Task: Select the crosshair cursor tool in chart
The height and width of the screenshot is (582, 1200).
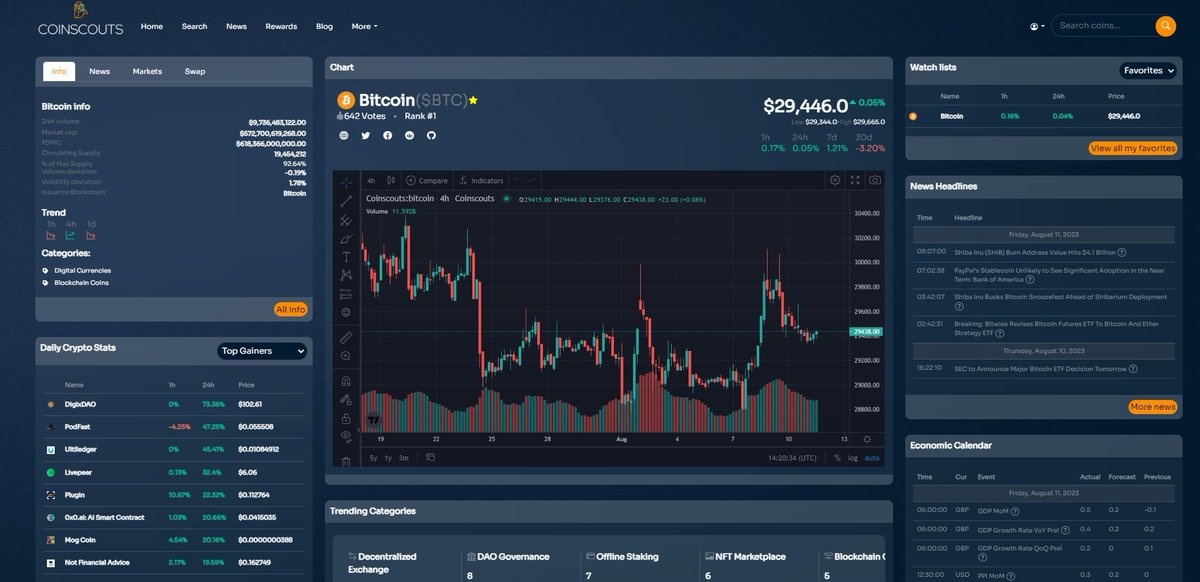Action: (x=346, y=182)
